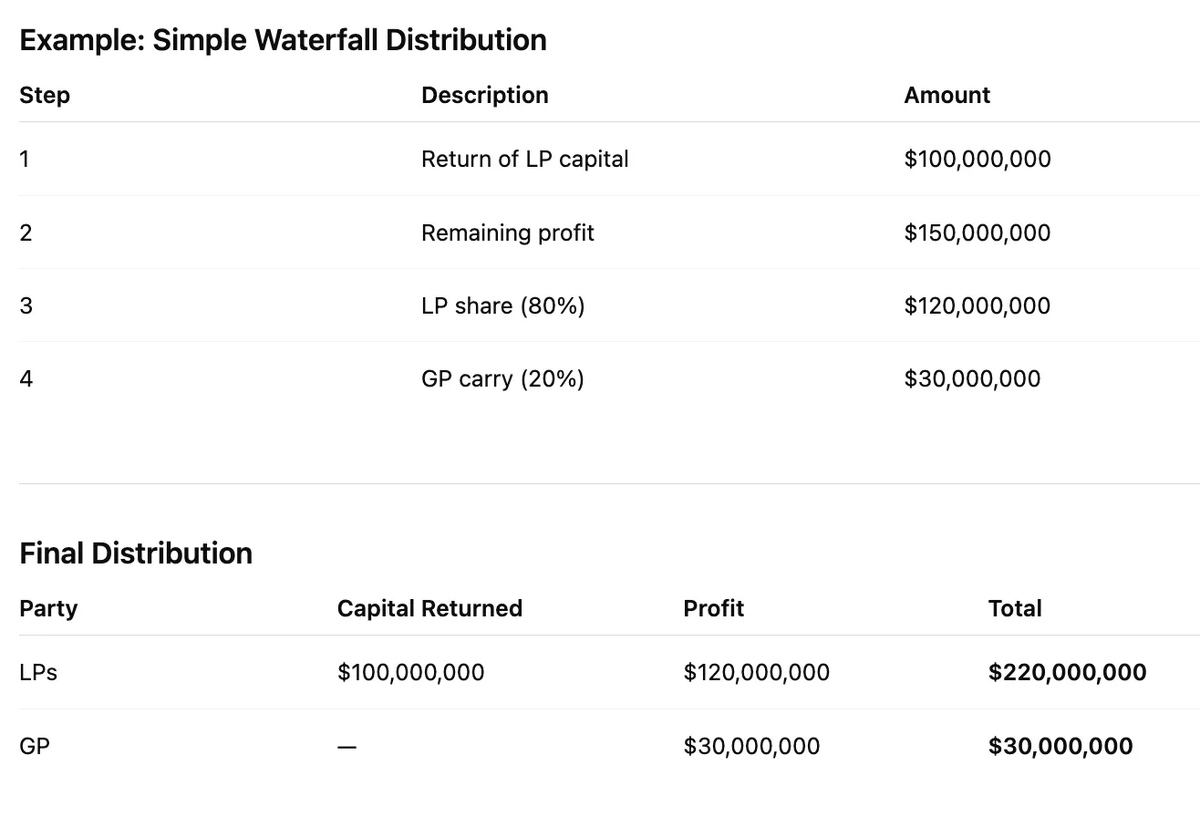
Task: Select the $30,000,000 amount in step 4
Action: [x=972, y=379]
